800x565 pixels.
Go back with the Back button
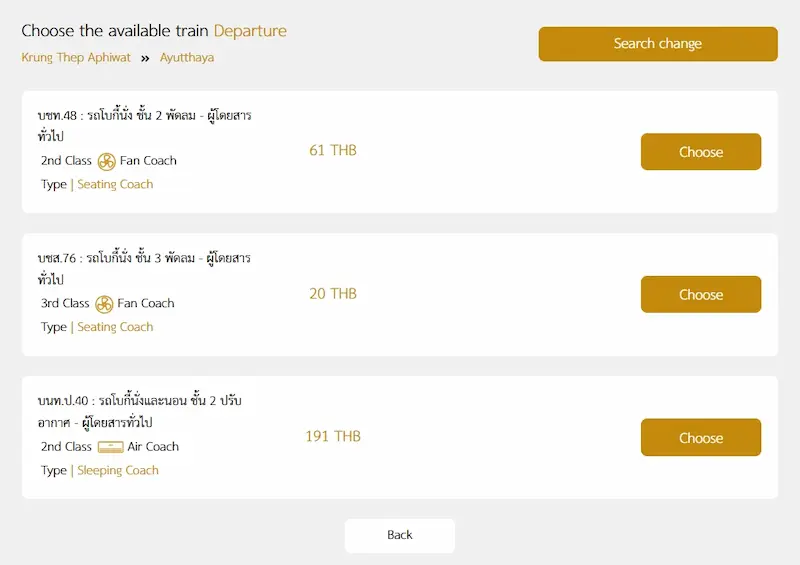[399, 535]
